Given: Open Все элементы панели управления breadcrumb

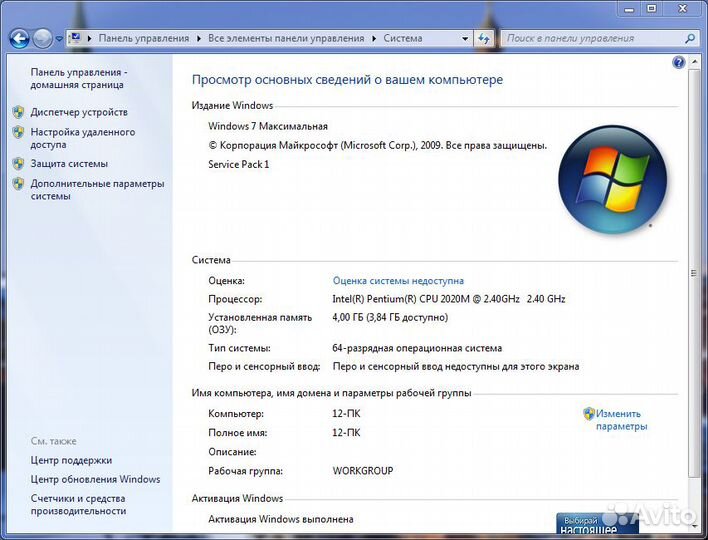Looking at the screenshot, I should click(286, 38).
